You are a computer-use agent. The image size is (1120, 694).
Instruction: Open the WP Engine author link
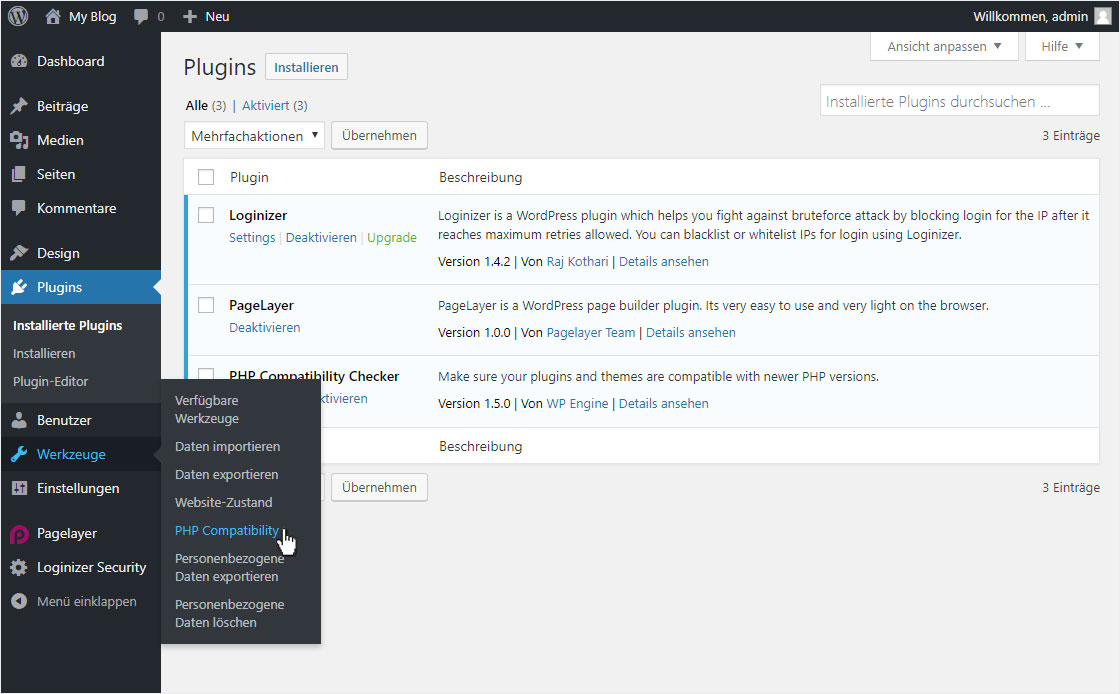(x=577, y=404)
